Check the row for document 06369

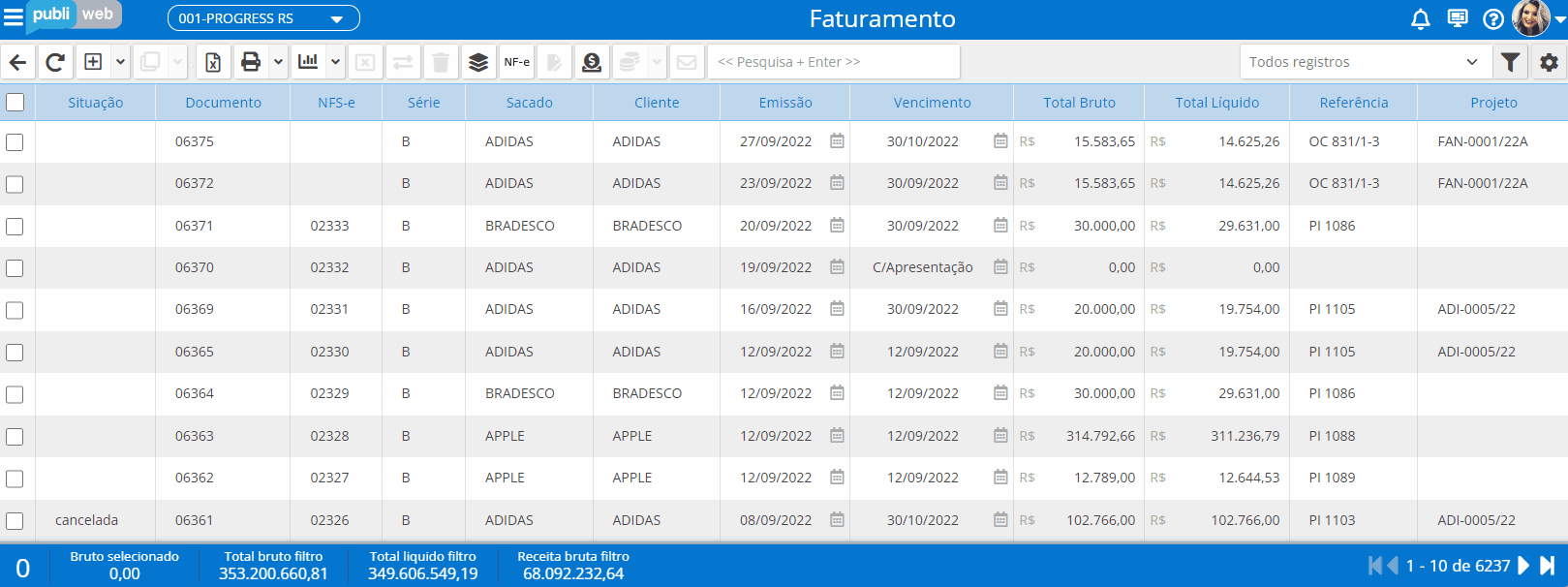point(15,311)
